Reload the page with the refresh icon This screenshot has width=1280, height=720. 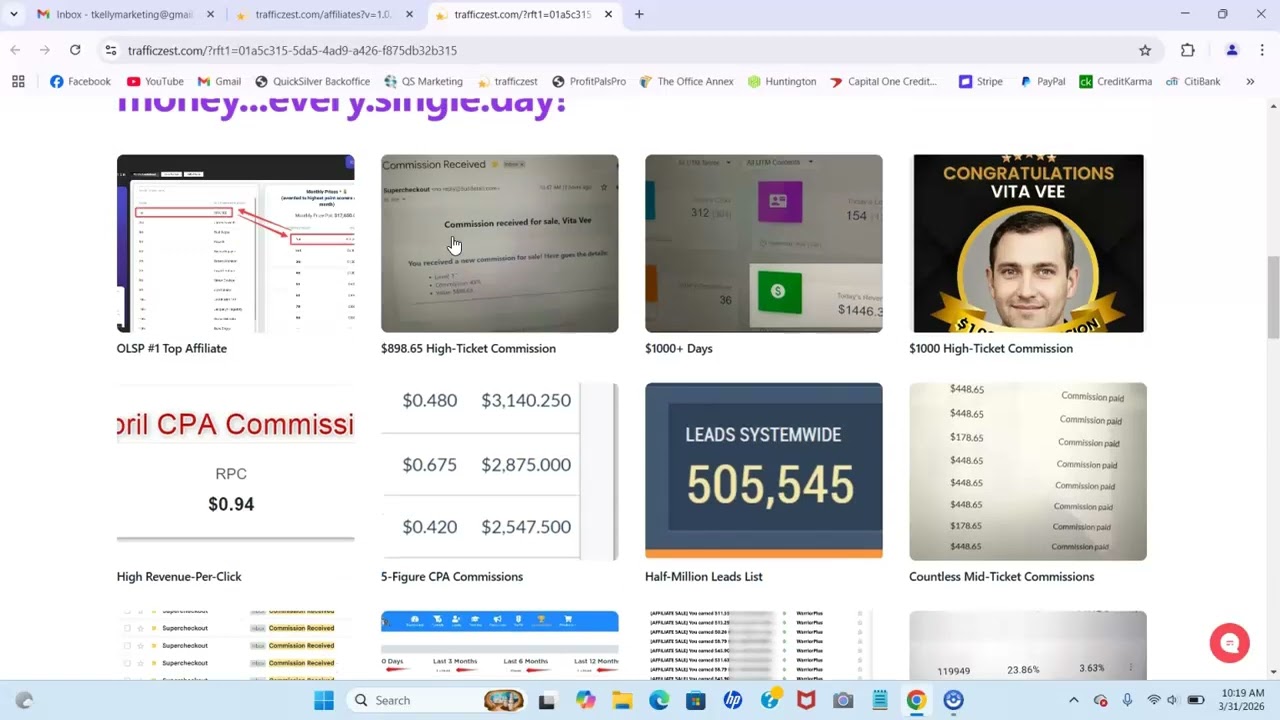pos(75,50)
